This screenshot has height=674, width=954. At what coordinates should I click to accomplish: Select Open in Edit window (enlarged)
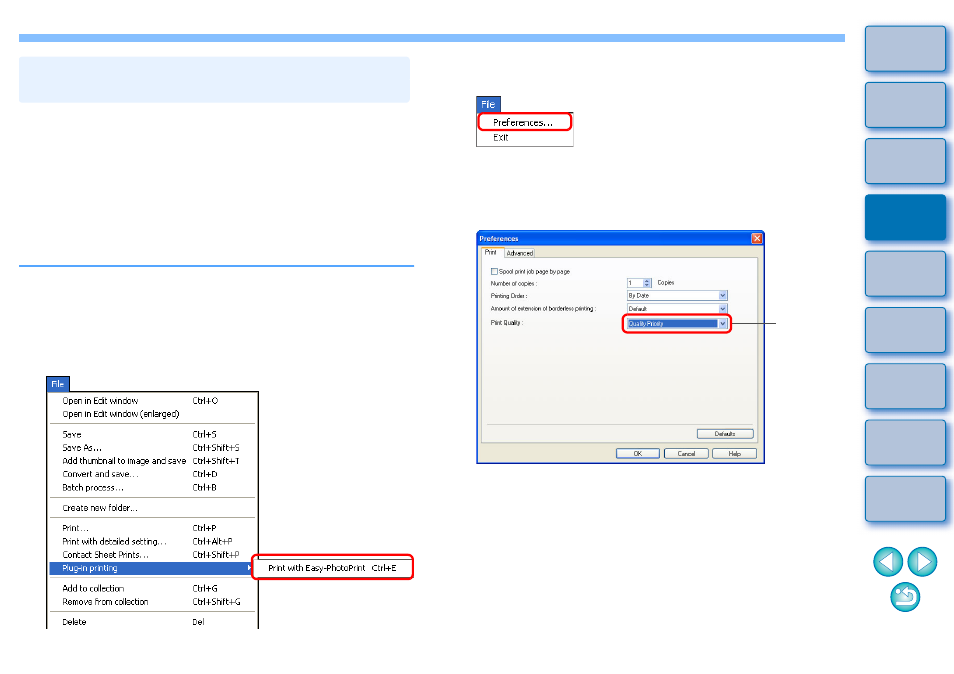click(153, 414)
